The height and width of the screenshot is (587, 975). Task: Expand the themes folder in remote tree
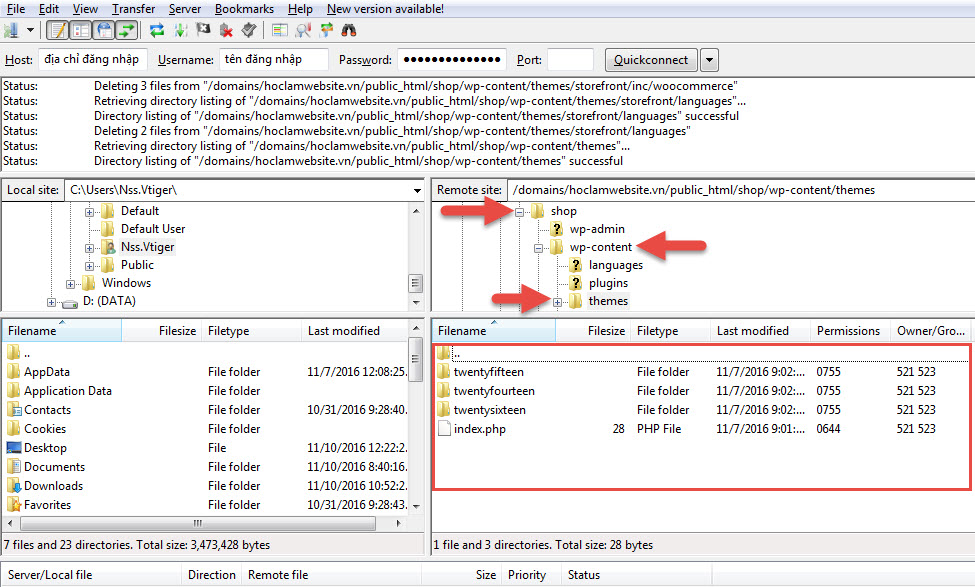[557, 301]
